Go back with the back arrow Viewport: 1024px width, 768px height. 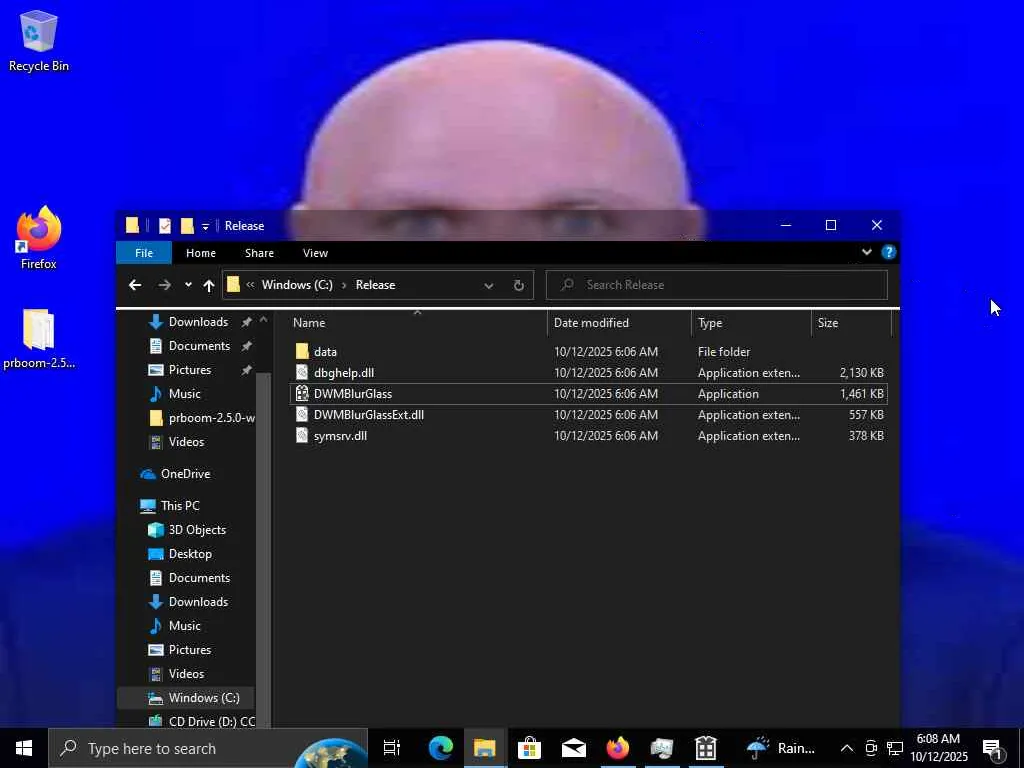pyautogui.click(x=135, y=285)
